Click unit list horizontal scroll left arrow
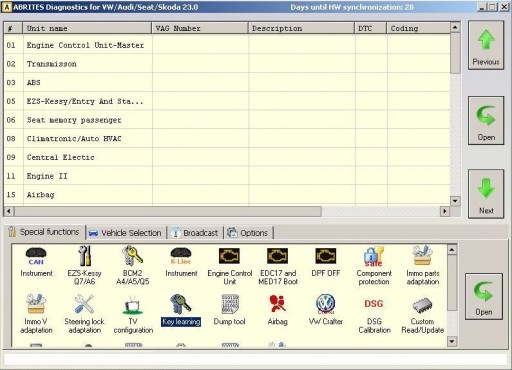The image size is (512, 370). pos(9,211)
